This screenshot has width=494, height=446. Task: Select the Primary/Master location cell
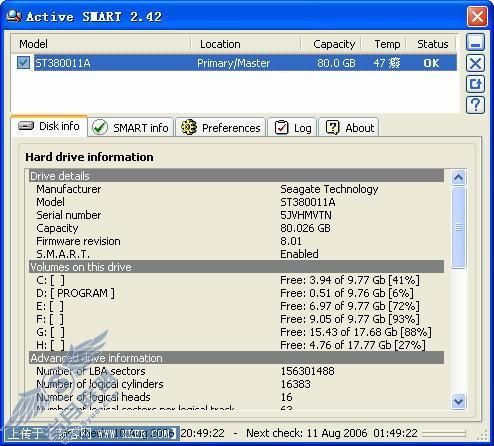[x=233, y=63]
